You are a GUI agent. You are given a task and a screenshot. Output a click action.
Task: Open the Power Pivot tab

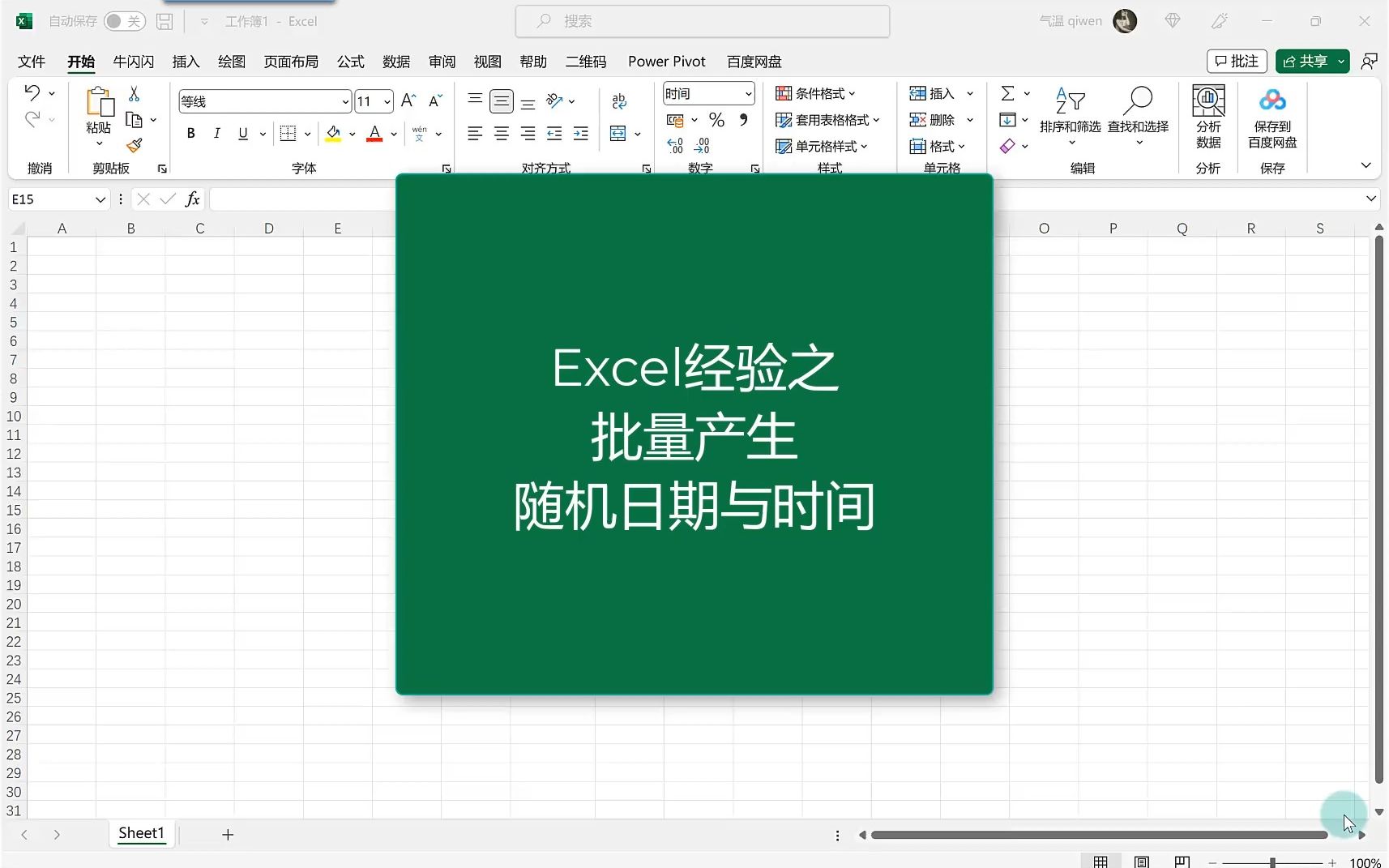click(665, 61)
